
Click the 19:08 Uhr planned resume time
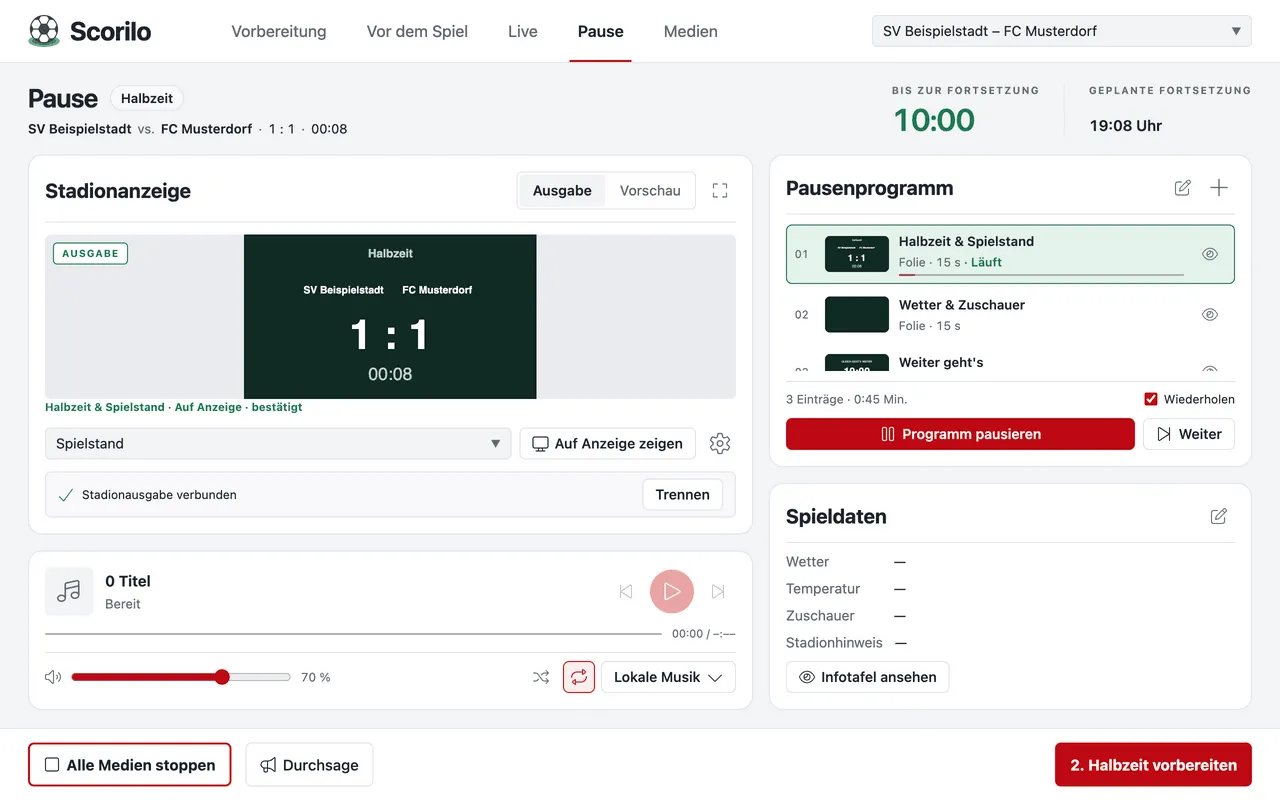(x=1126, y=126)
